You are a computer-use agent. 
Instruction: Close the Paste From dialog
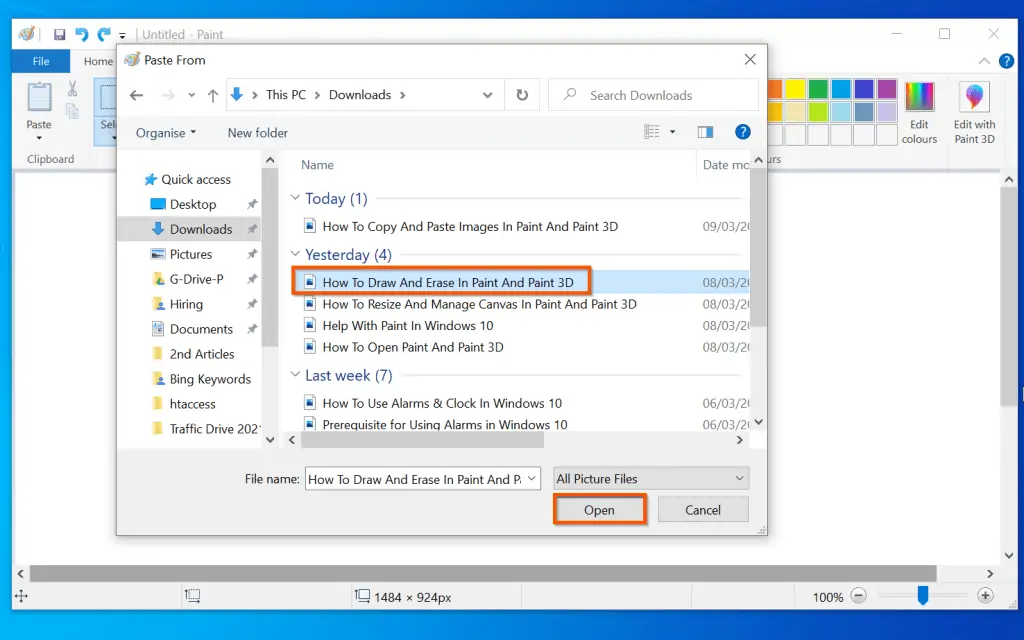tap(750, 59)
